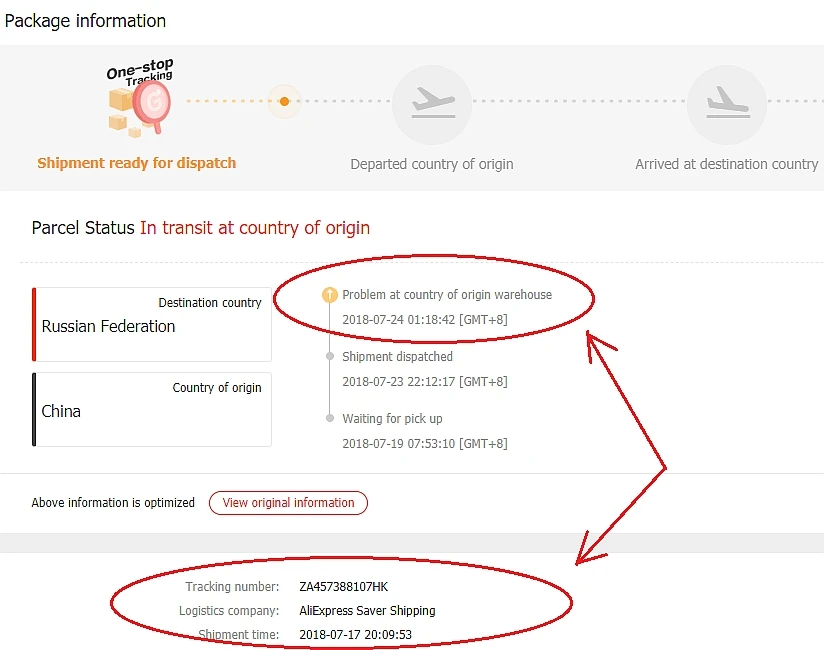Select the Russian Federation destination card
This screenshot has height=650, width=824.
tap(152, 324)
